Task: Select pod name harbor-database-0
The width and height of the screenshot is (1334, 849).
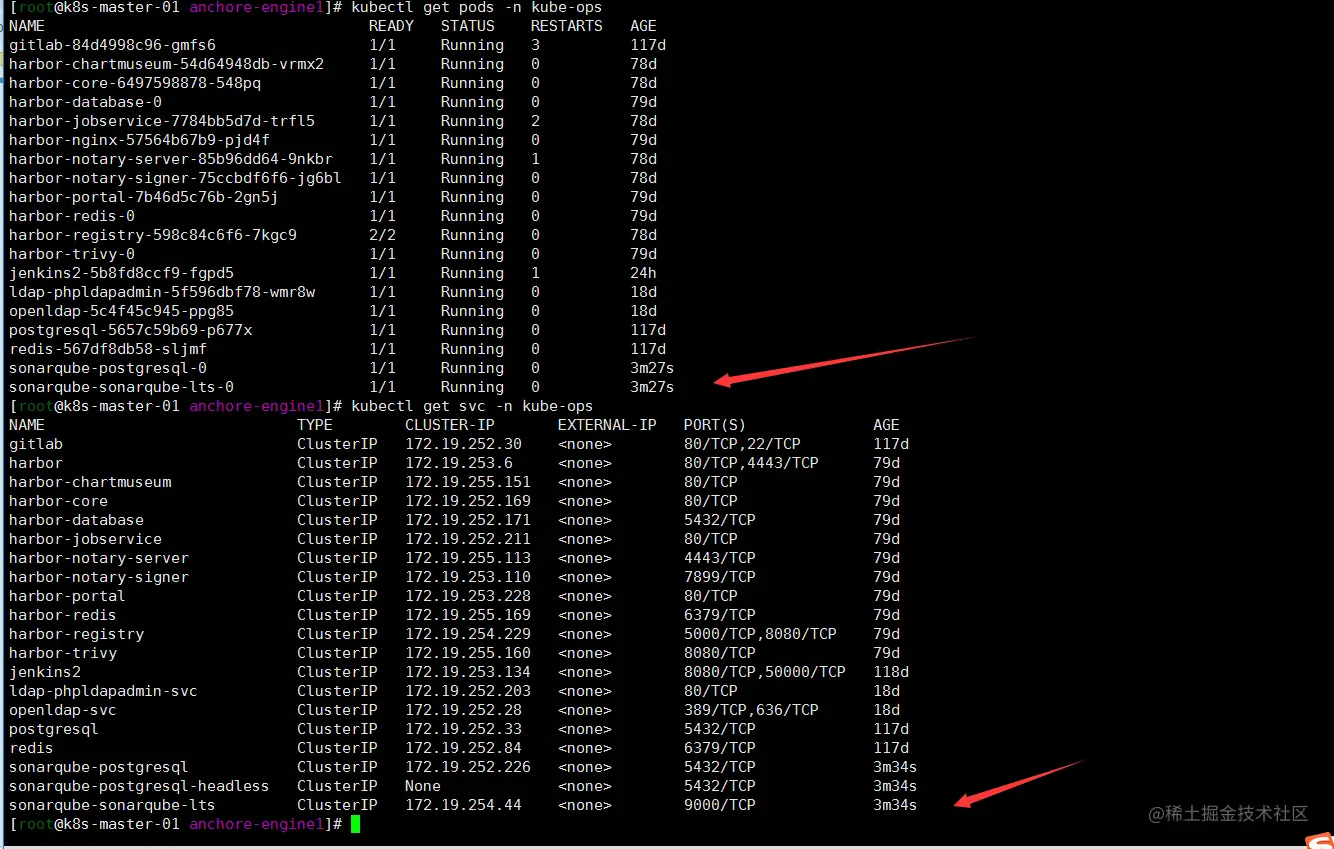Action: (85, 102)
